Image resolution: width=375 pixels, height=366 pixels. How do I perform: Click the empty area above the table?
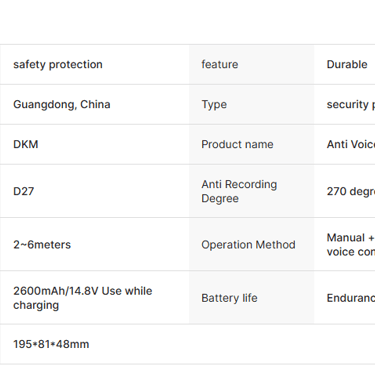[187, 22]
